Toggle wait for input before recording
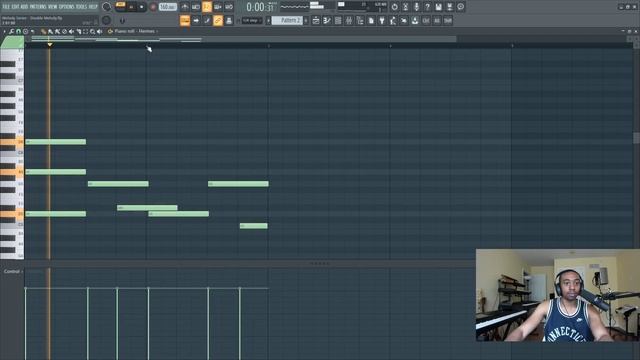The image size is (640, 360). [196, 7]
